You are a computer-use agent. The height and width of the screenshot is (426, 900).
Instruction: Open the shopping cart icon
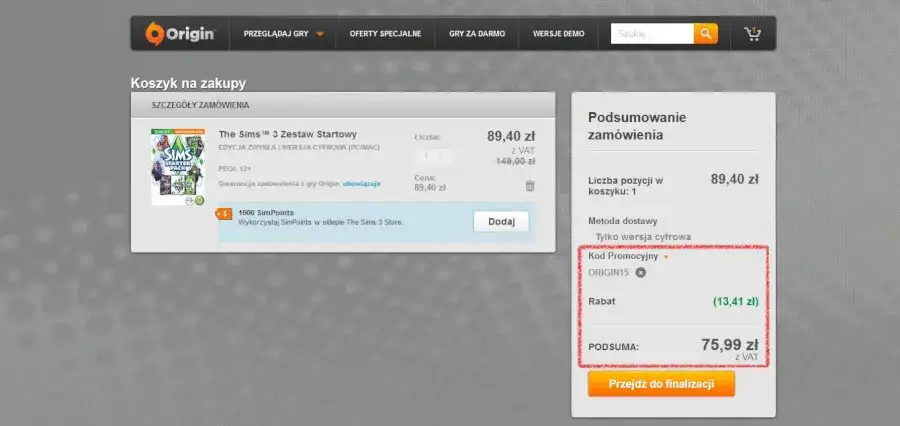point(752,34)
